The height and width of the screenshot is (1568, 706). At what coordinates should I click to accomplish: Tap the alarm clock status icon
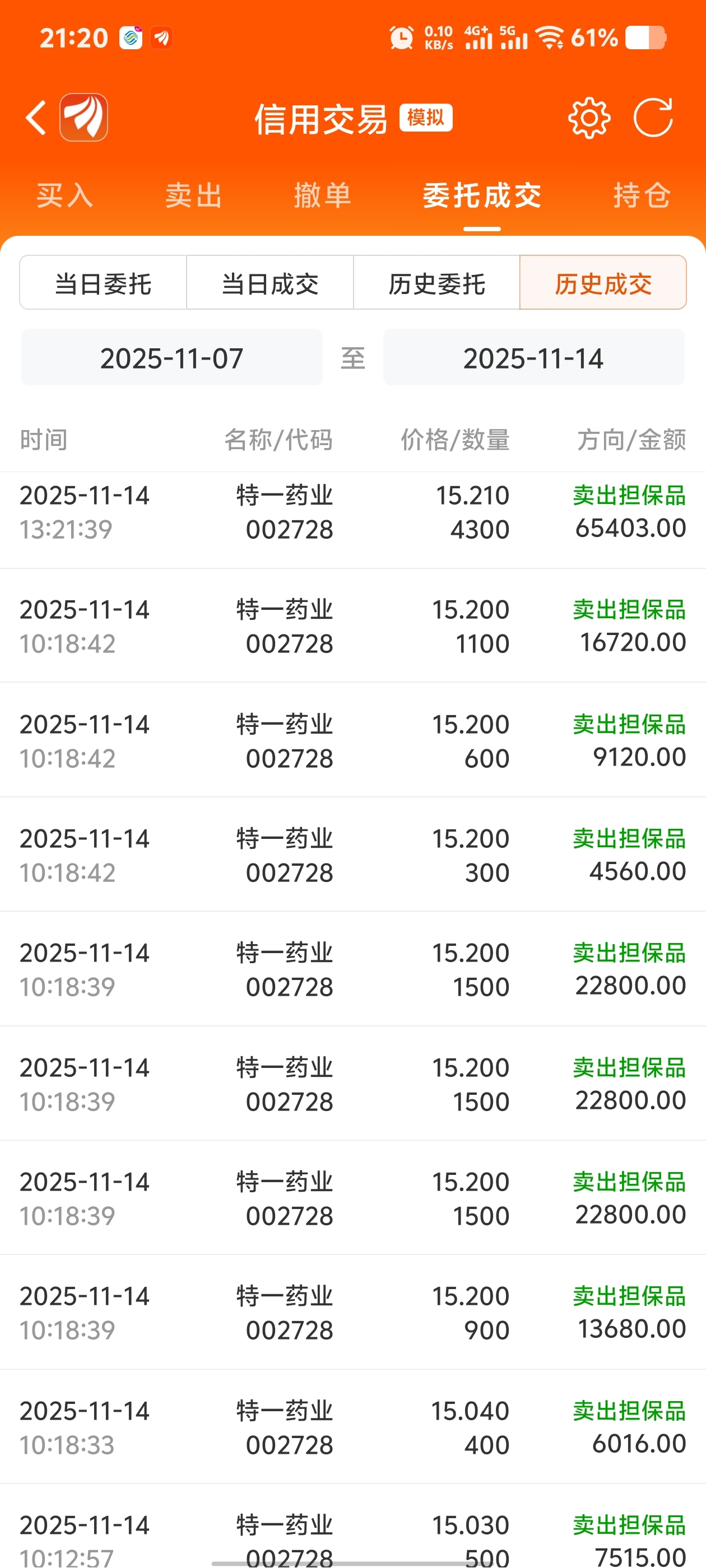pyautogui.click(x=401, y=38)
